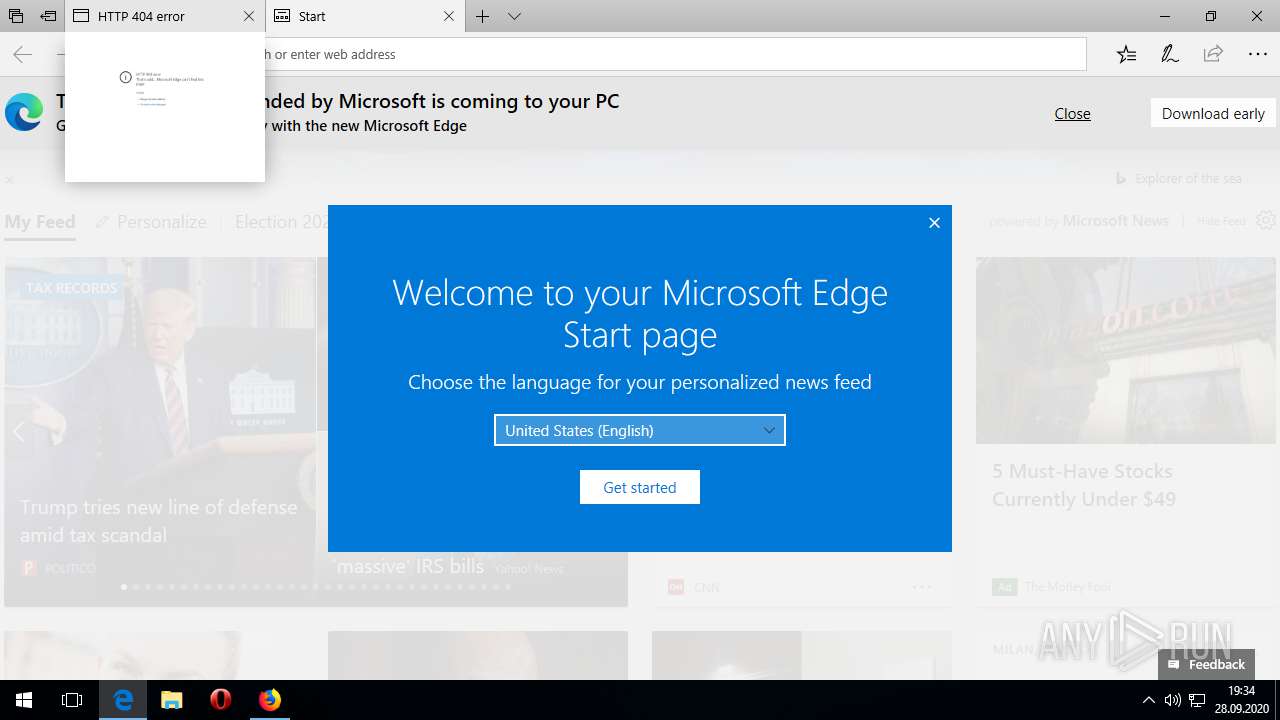Click the Edge icon in taskbar
The height and width of the screenshot is (720, 1280).
point(123,700)
